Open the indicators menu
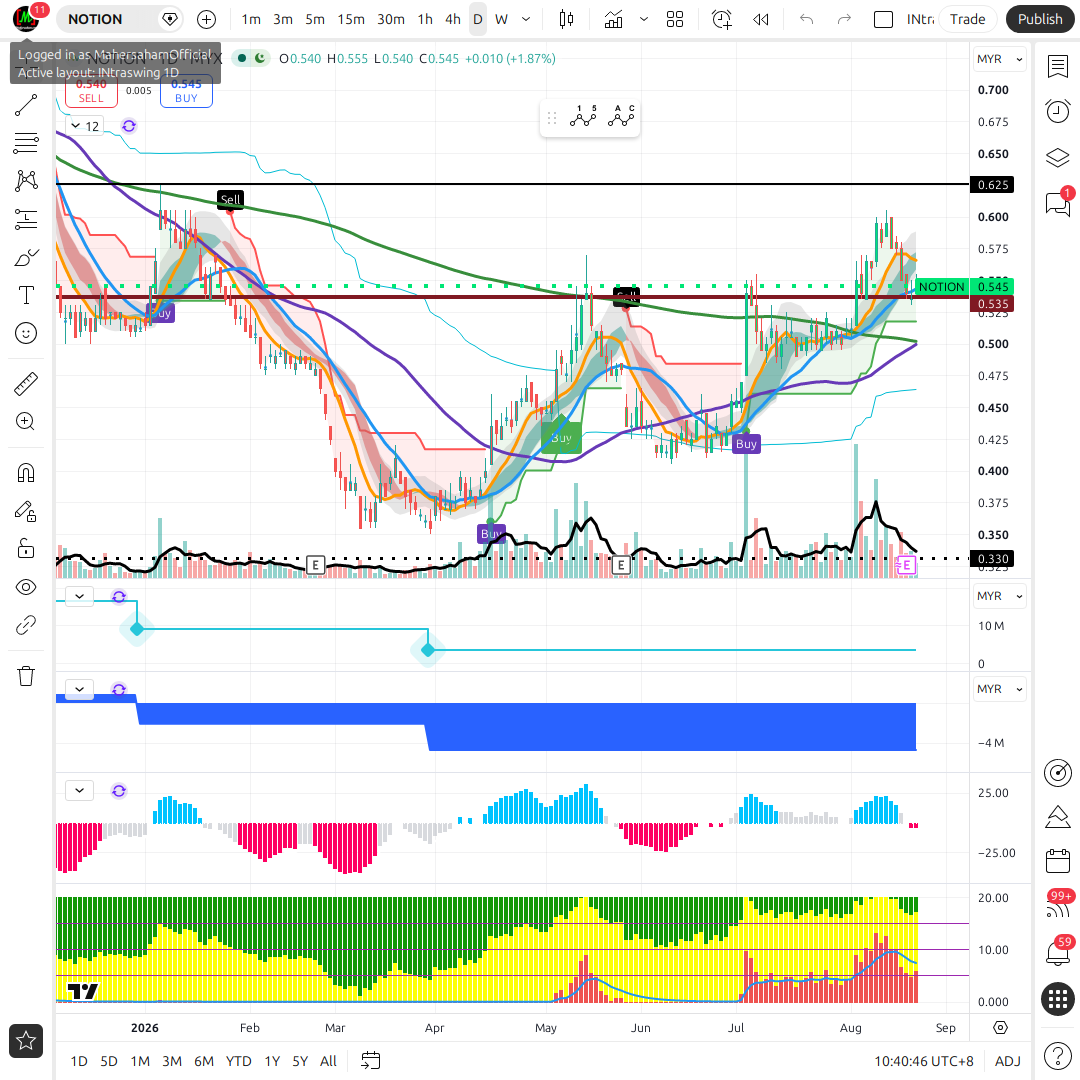 pyautogui.click(x=613, y=19)
